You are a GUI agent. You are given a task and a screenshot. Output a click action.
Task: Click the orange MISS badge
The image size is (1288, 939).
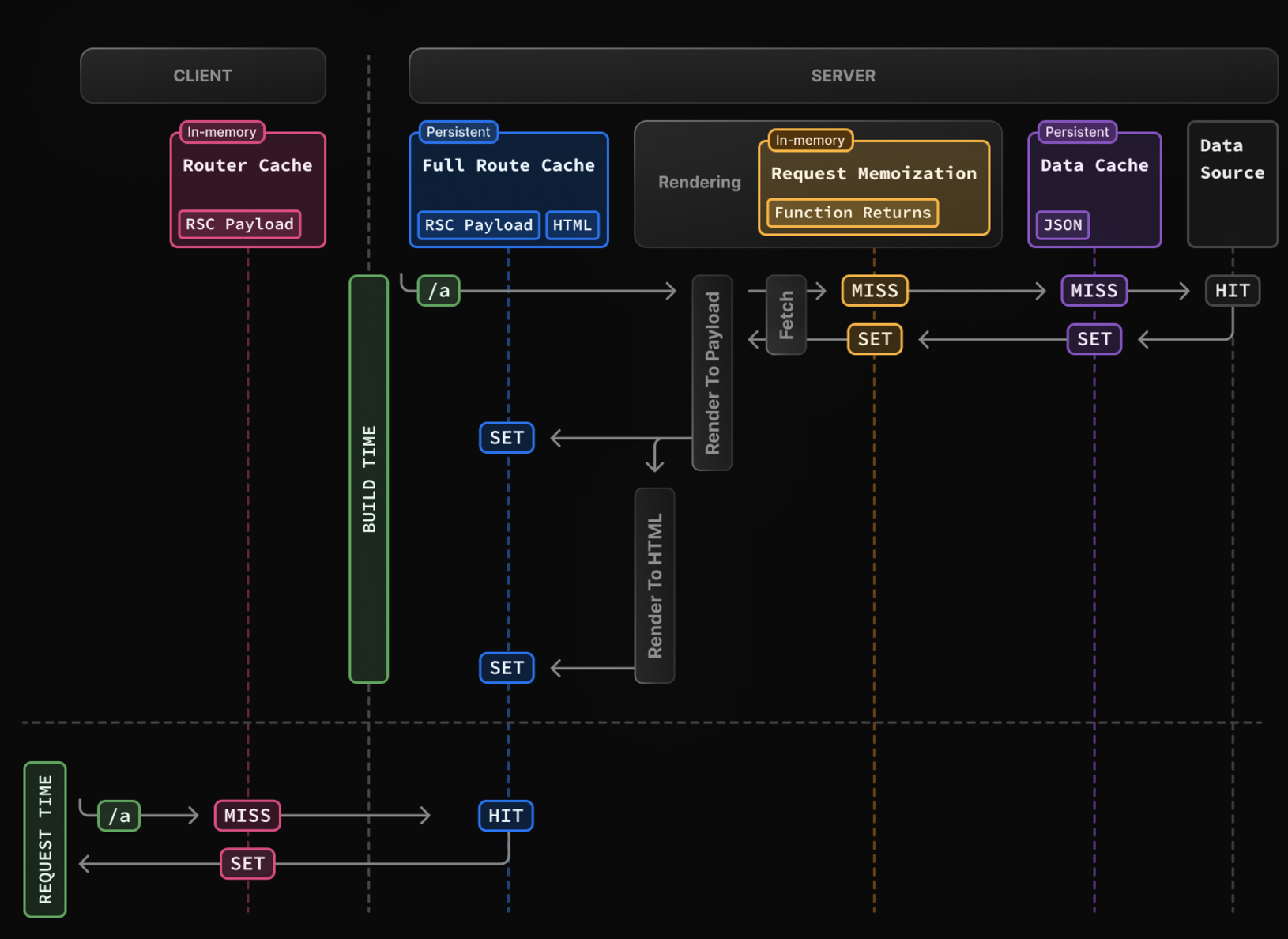point(875,291)
